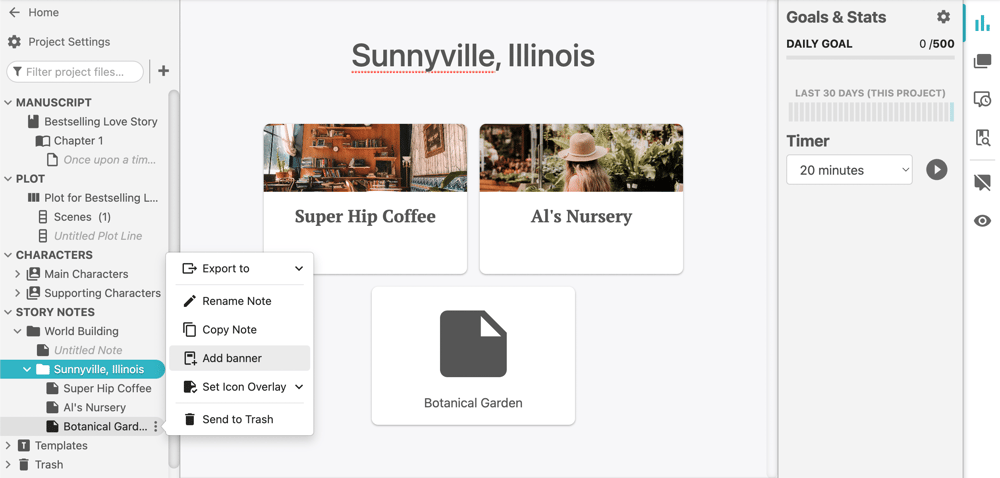This screenshot has height=478, width=1000.
Task: Open the Al's Nursery card
Action: [581, 199]
